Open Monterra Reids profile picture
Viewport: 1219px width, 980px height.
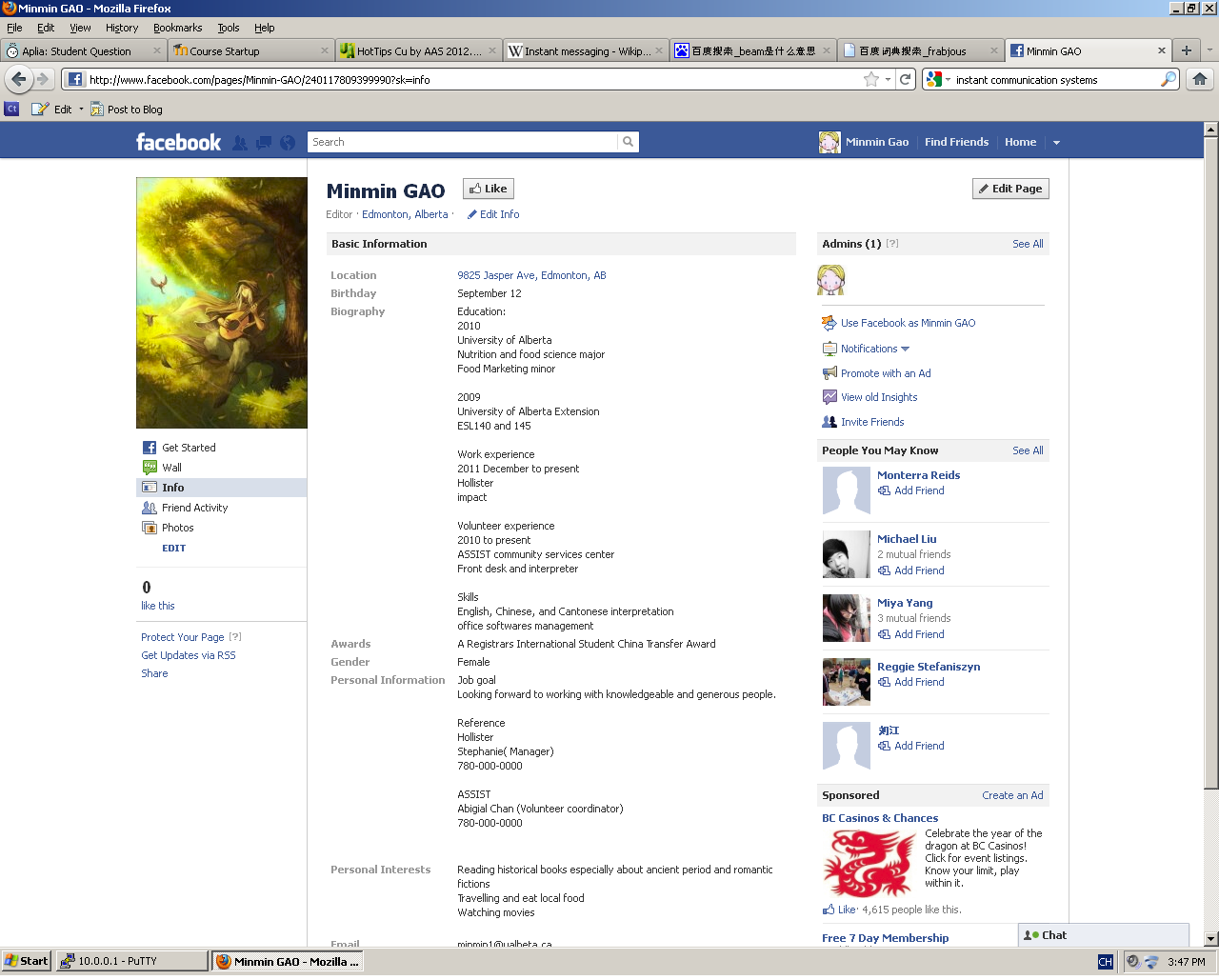coord(846,490)
